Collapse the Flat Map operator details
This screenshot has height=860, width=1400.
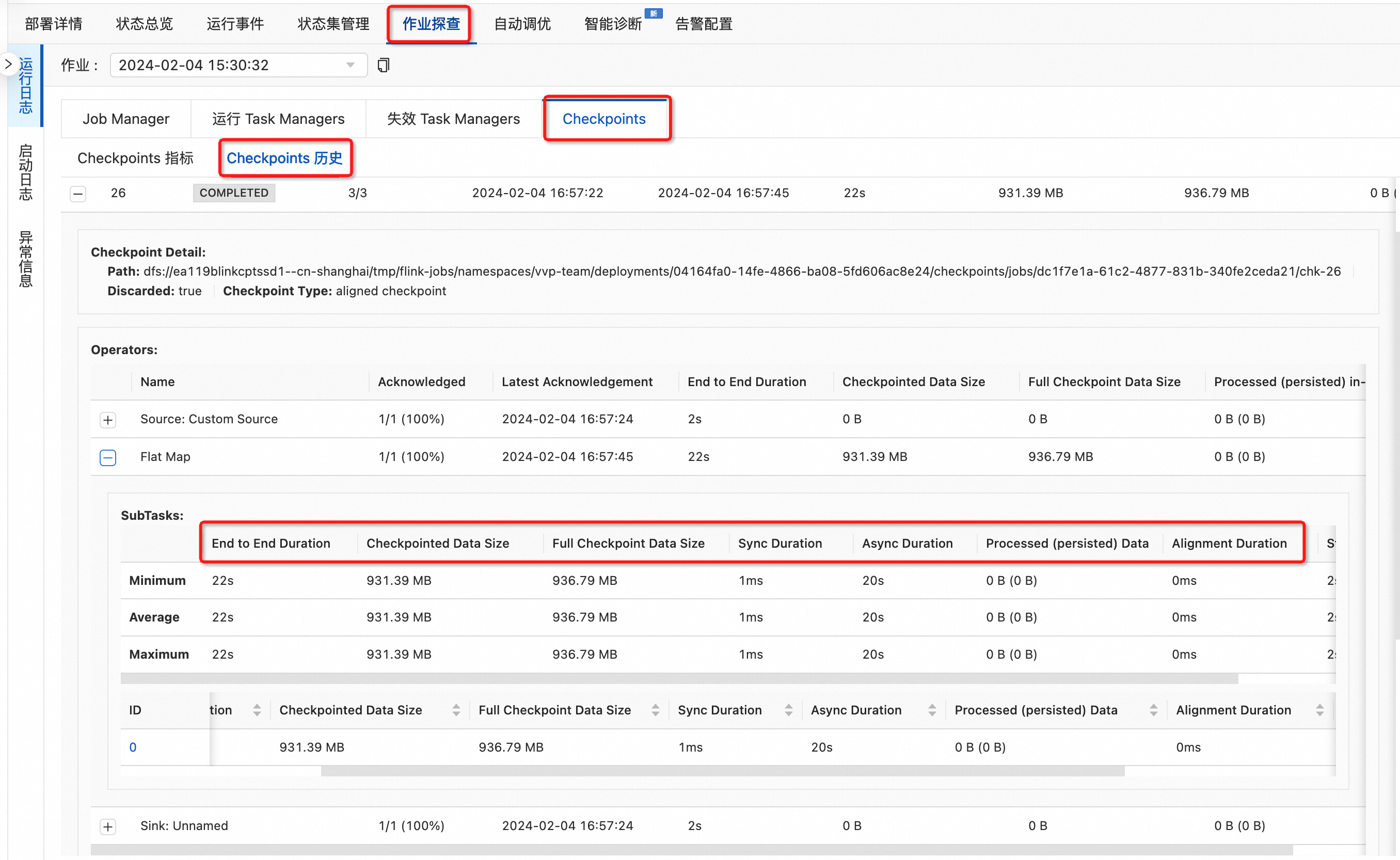(107, 457)
